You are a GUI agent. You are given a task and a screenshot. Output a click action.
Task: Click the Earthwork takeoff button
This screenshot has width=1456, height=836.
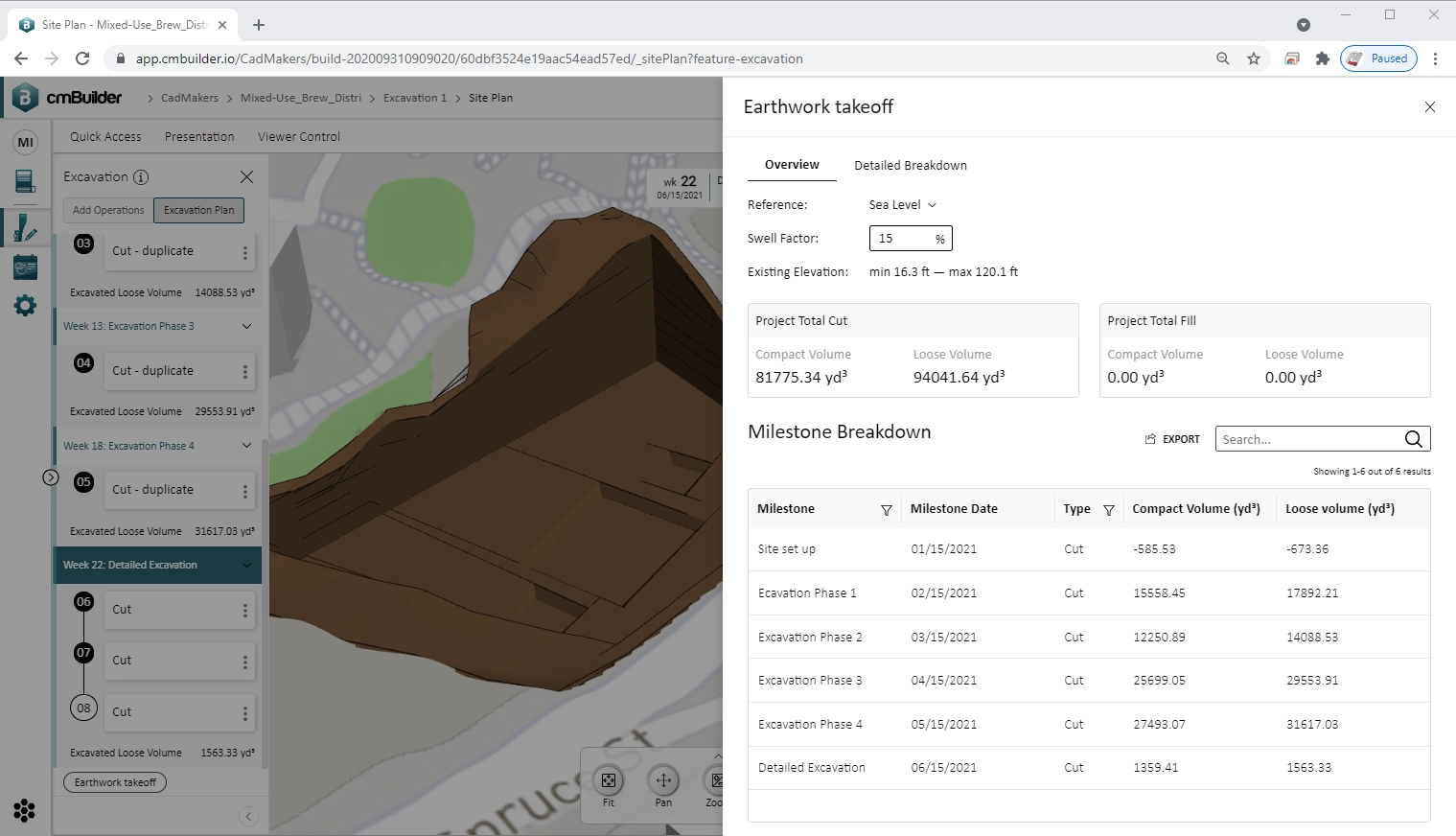(x=114, y=781)
